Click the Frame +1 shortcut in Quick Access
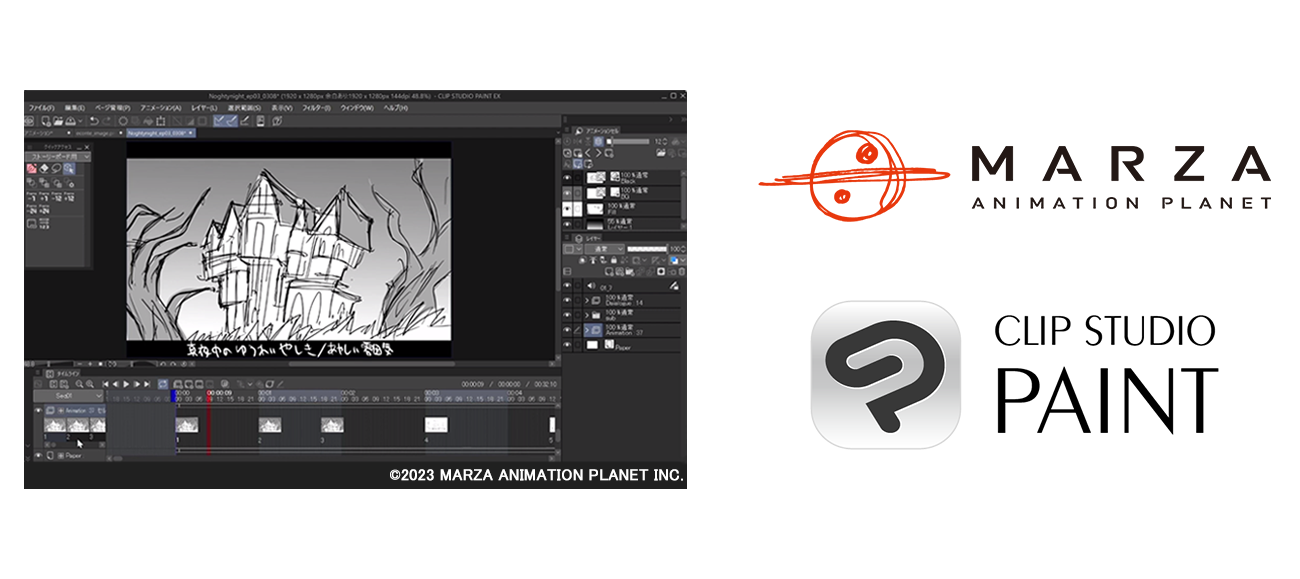Screen dimensions: 1300x579 click(x=44, y=197)
